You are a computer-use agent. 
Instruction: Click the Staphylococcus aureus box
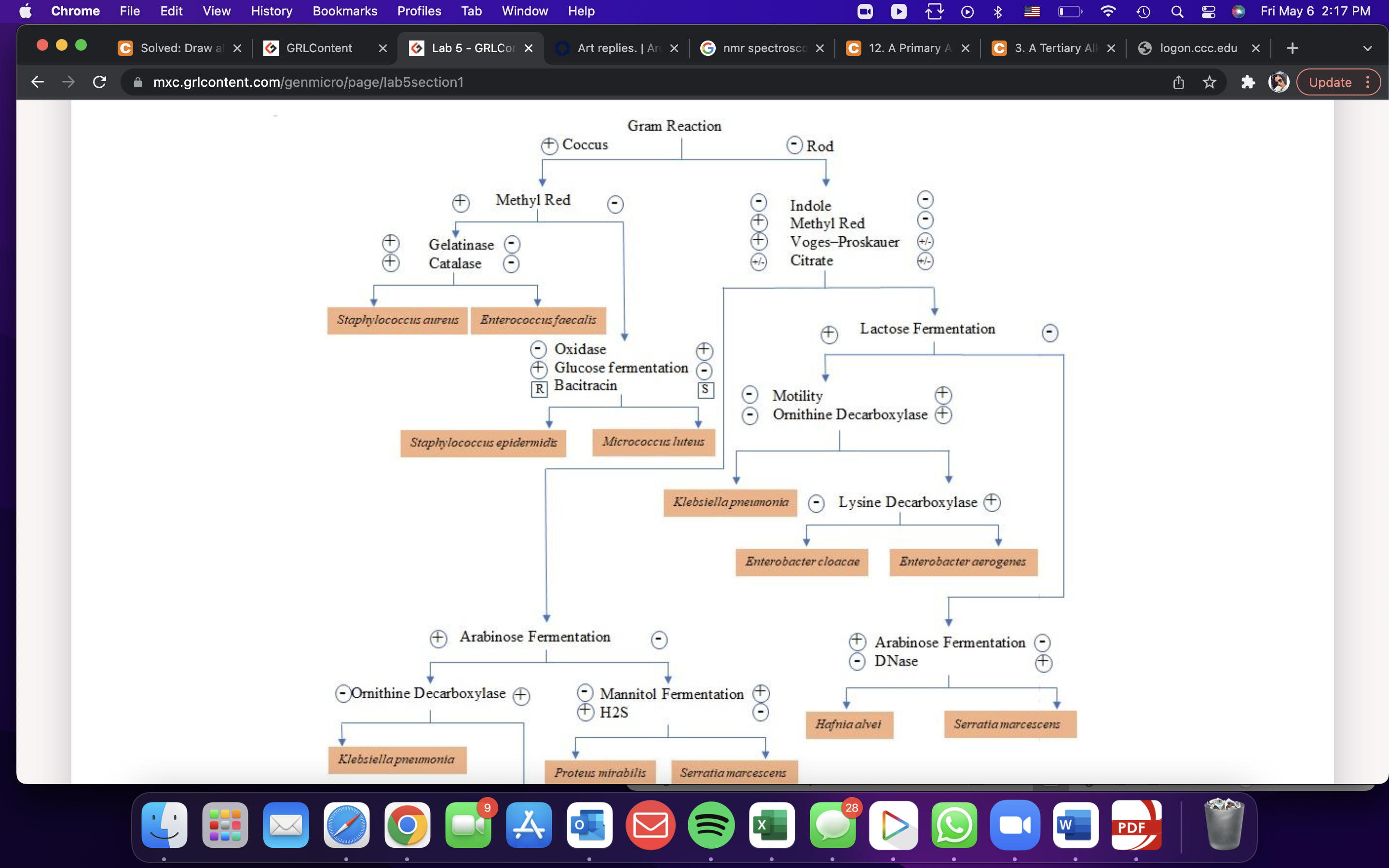[x=397, y=320]
